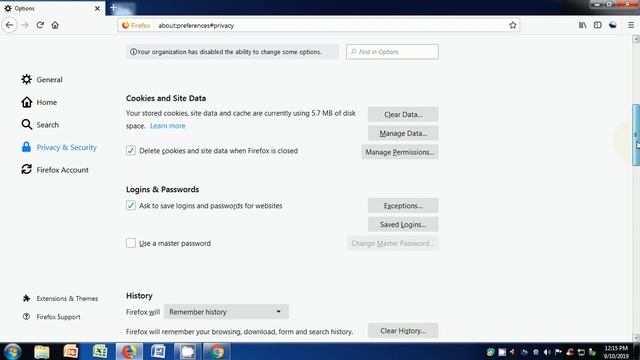The image size is (640, 360).
Task: Open the General settings category
Action: [42, 80]
